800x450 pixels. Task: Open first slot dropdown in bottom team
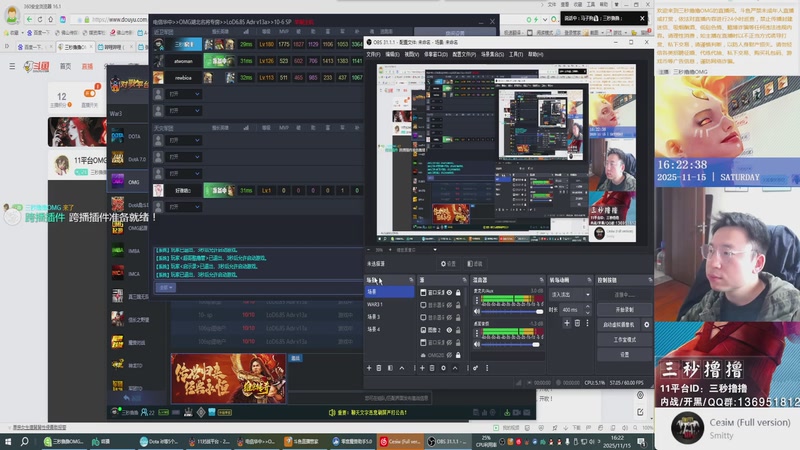[x=184, y=140]
